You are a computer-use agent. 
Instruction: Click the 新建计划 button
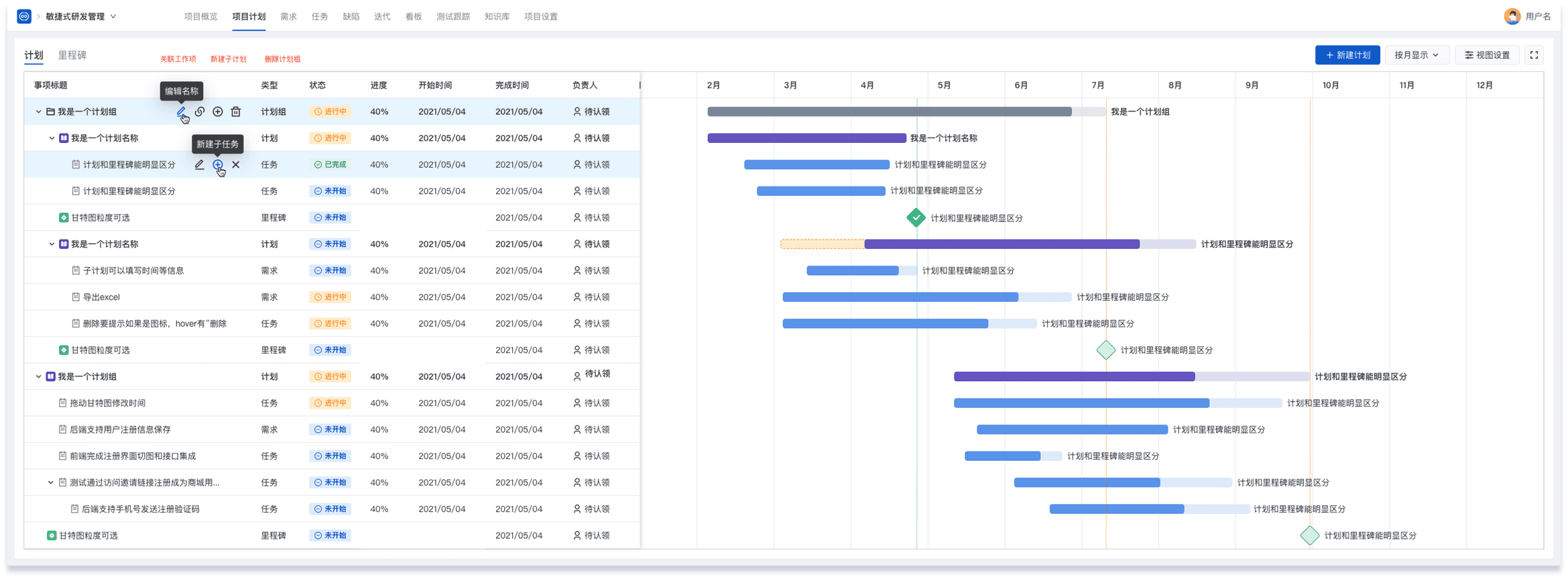tap(1347, 55)
